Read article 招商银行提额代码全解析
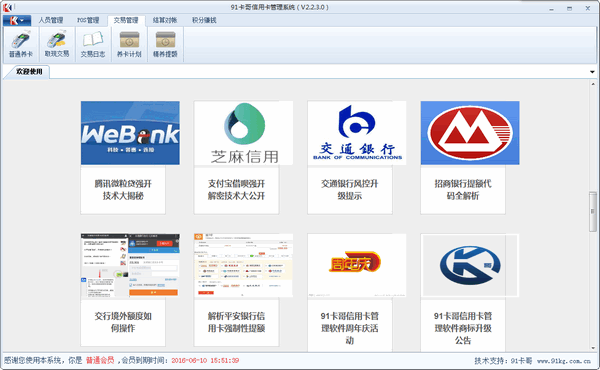The image size is (600, 370). 463,190
